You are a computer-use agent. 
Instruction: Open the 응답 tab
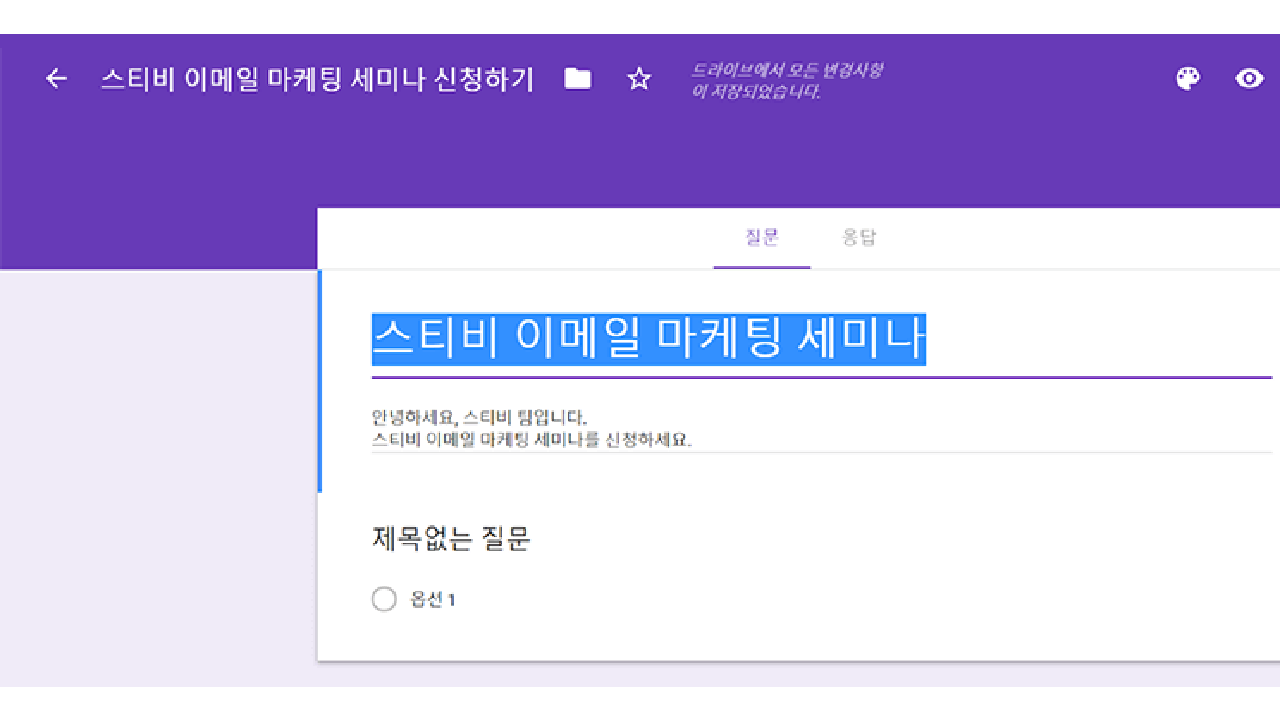pyautogui.click(x=859, y=238)
